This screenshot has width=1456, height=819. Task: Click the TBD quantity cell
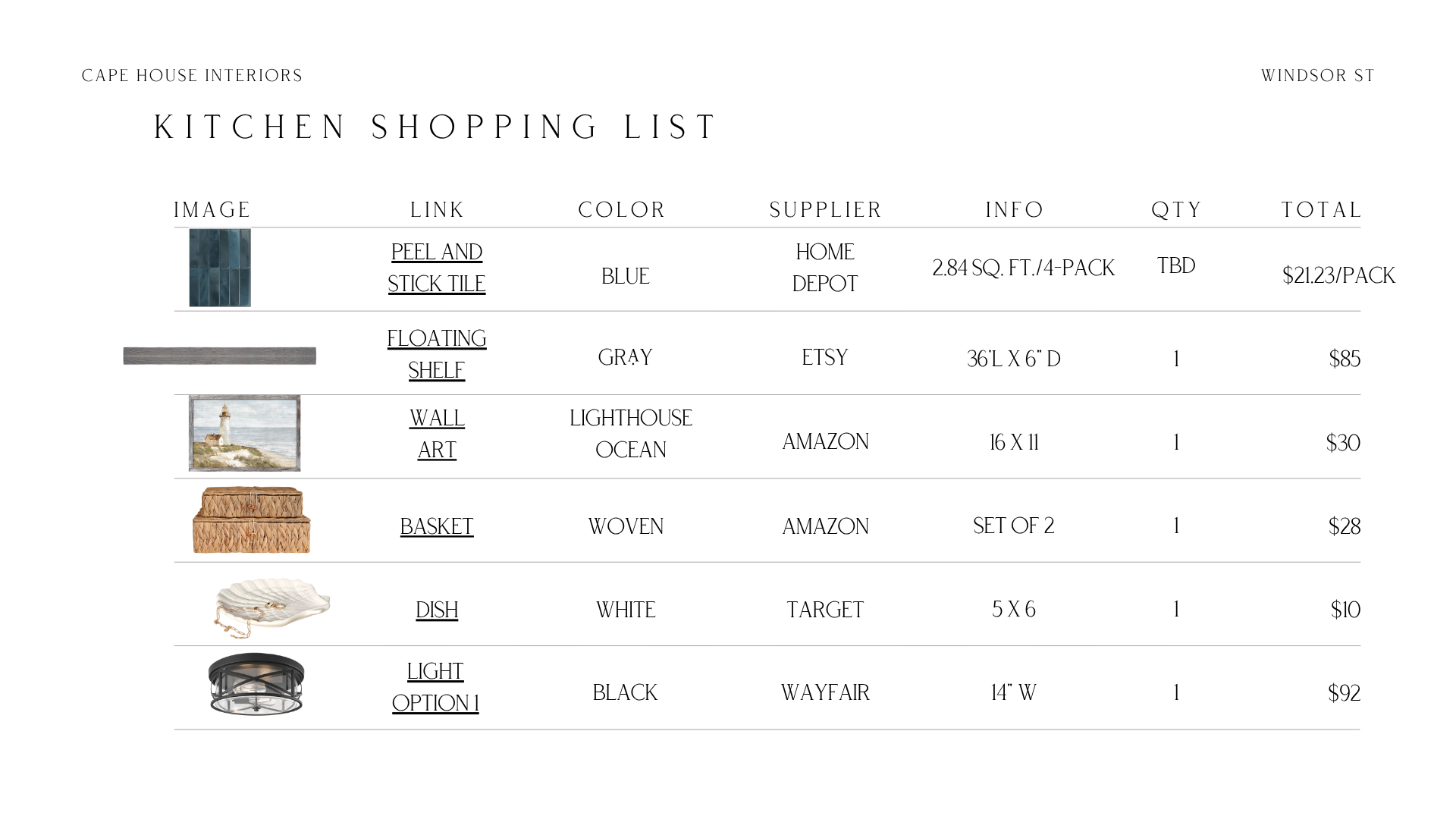[x=1176, y=266]
